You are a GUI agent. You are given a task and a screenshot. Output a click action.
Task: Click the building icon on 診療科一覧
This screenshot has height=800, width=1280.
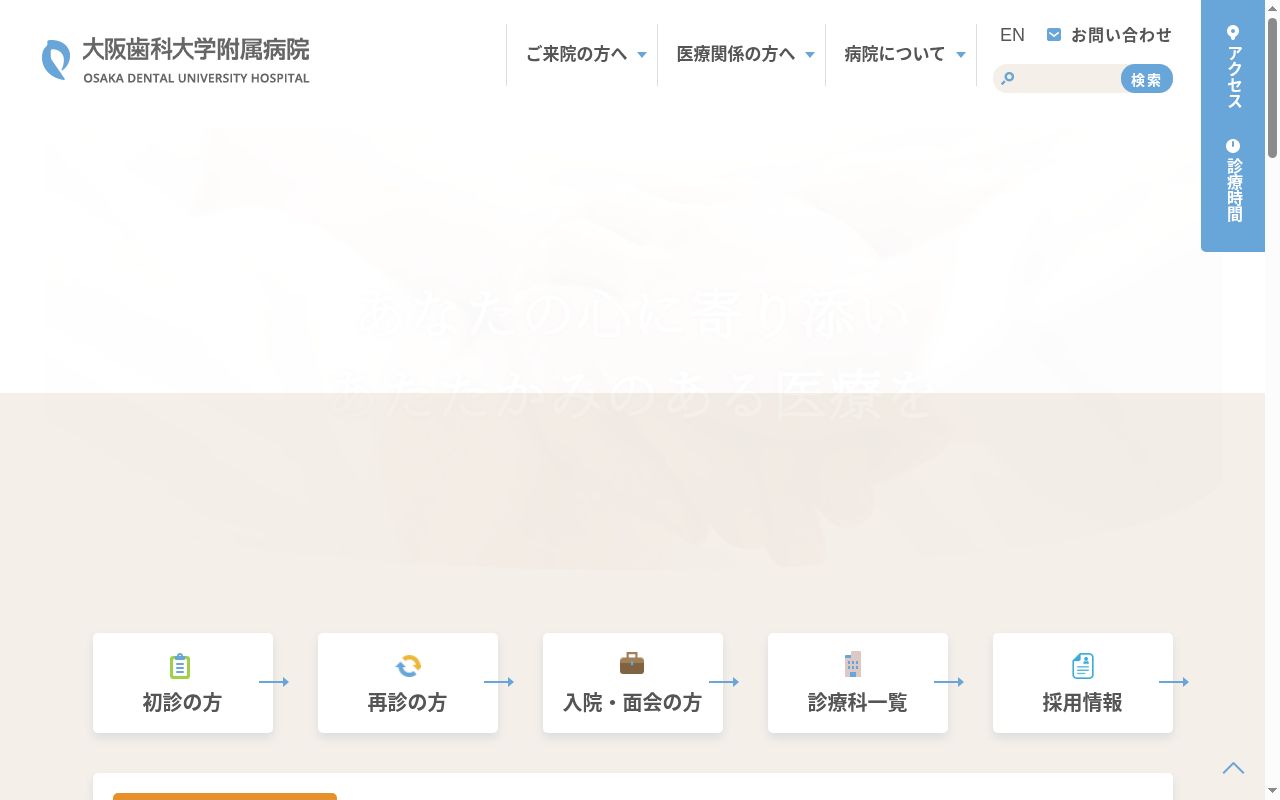point(853,664)
